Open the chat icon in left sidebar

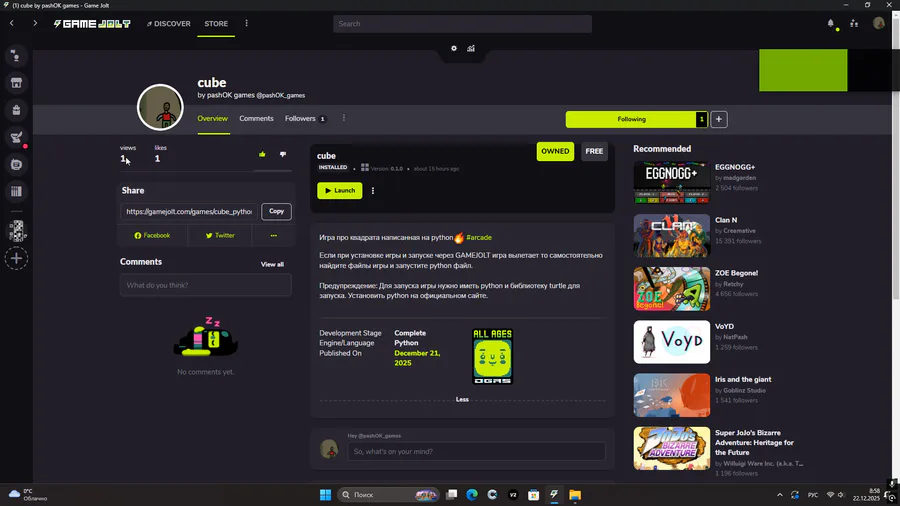click(16, 56)
